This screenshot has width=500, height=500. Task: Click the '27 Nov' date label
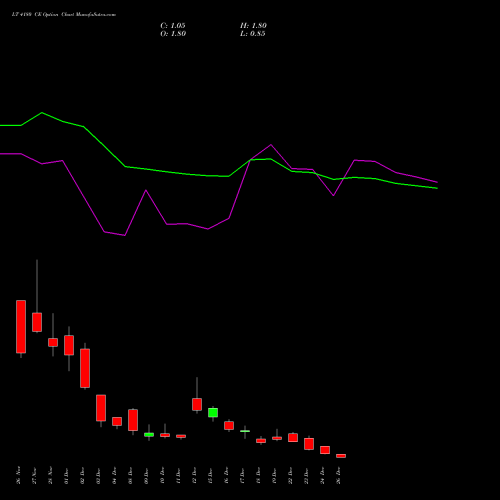click(34, 475)
